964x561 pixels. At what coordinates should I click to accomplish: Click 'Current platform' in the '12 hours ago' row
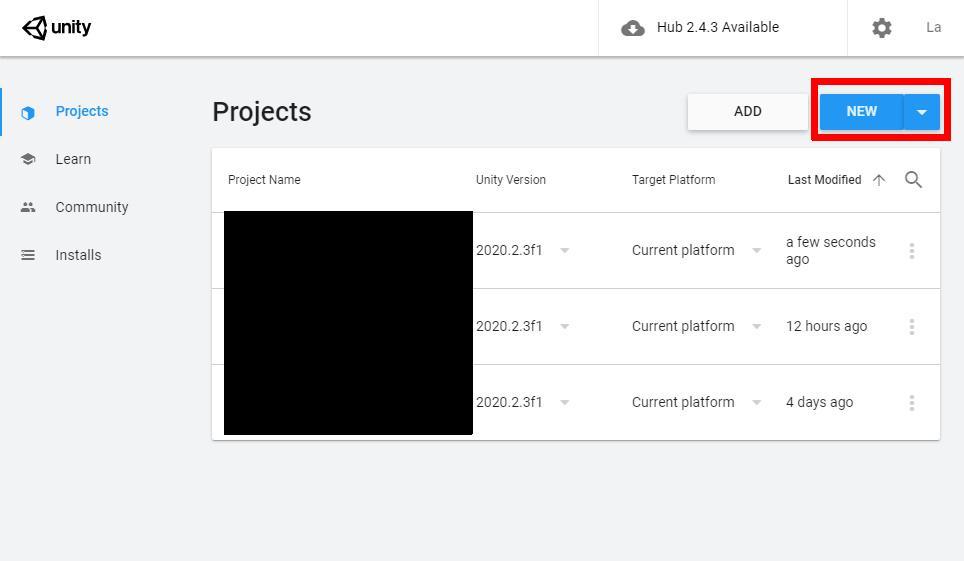pyautogui.click(x=683, y=326)
